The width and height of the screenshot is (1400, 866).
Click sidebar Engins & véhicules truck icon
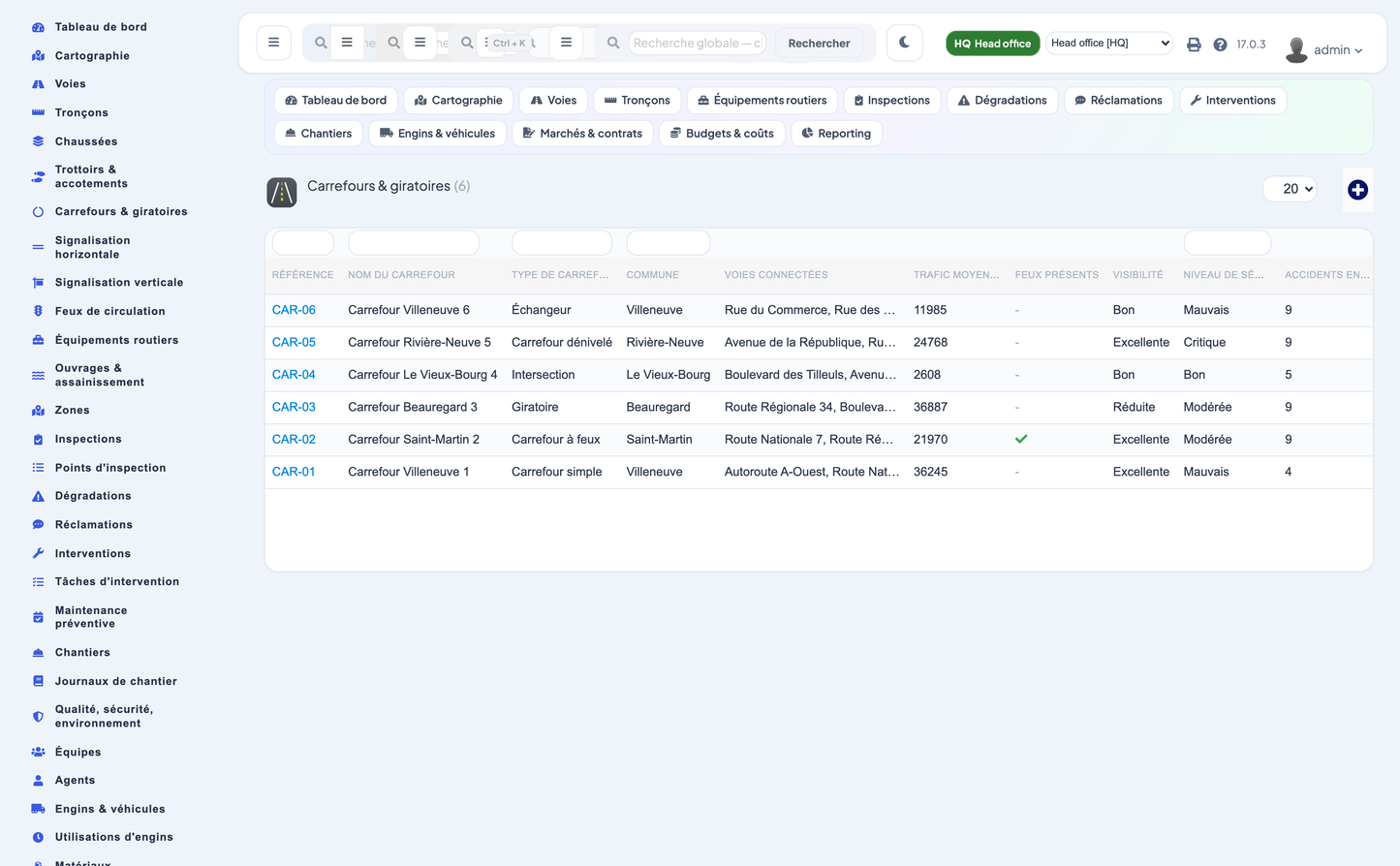click(38, 809)
